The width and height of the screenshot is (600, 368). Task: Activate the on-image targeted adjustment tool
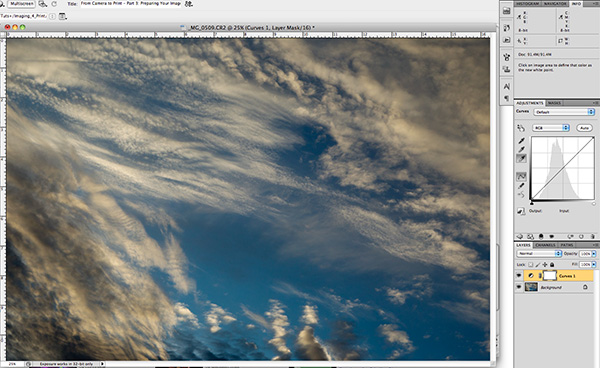coord(521,128)
